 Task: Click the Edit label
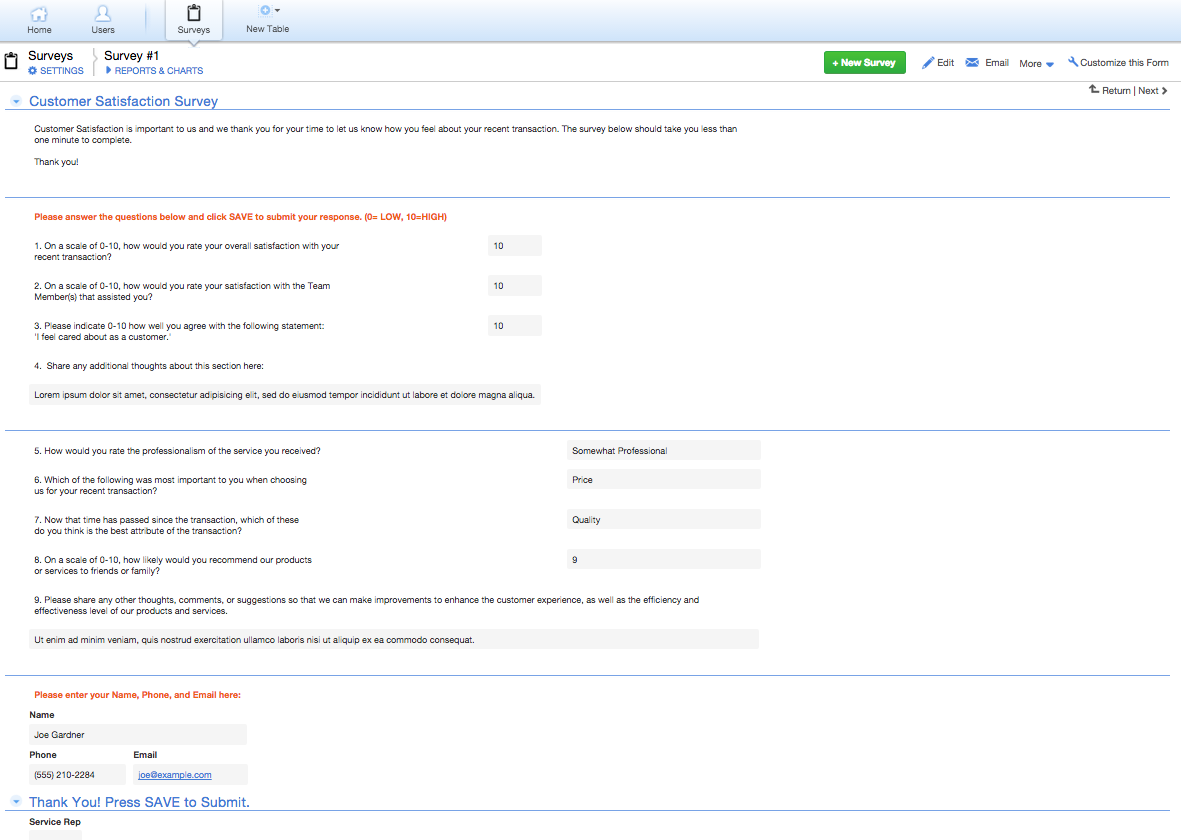pos(945,63)
